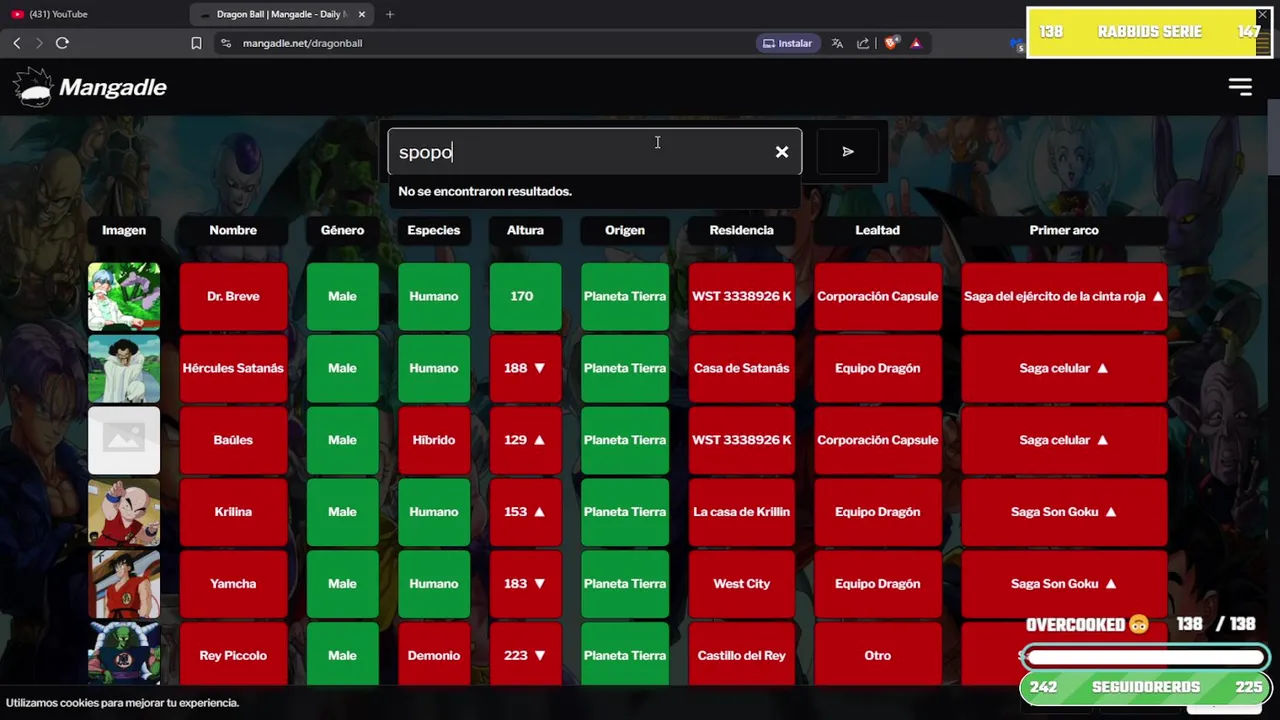The height and width of the screenshot is (720, 1280).
Task: Click the Origen column header
Action: pos(625,230)
